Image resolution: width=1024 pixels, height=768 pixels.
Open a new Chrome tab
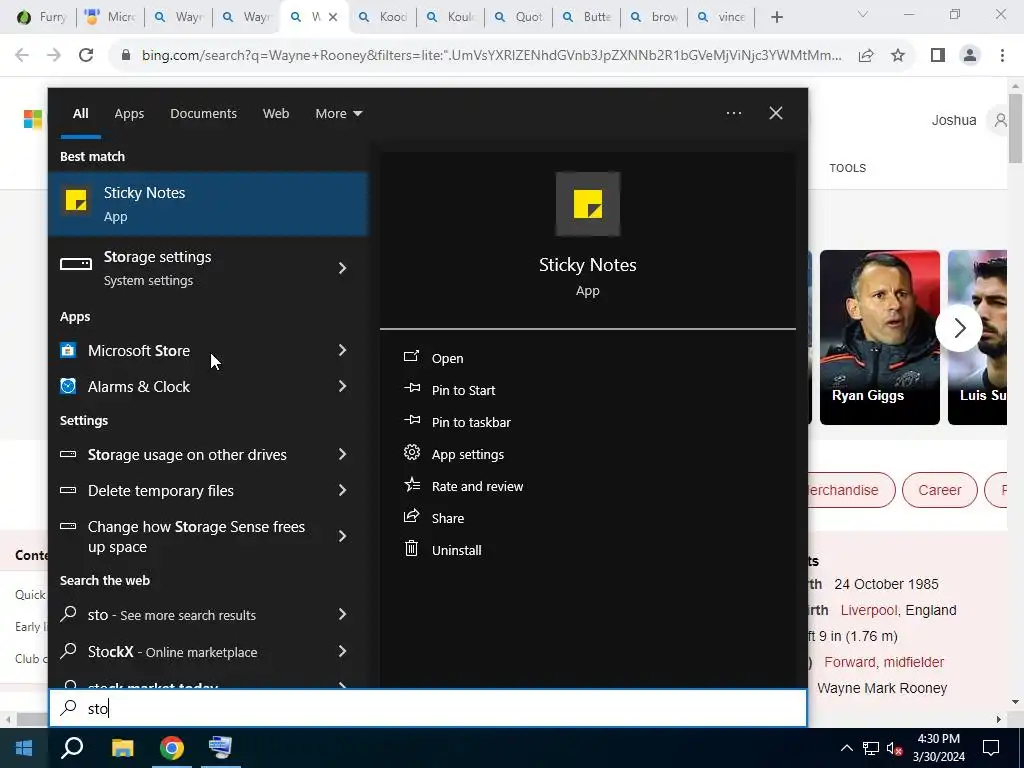tap(776, 17)
